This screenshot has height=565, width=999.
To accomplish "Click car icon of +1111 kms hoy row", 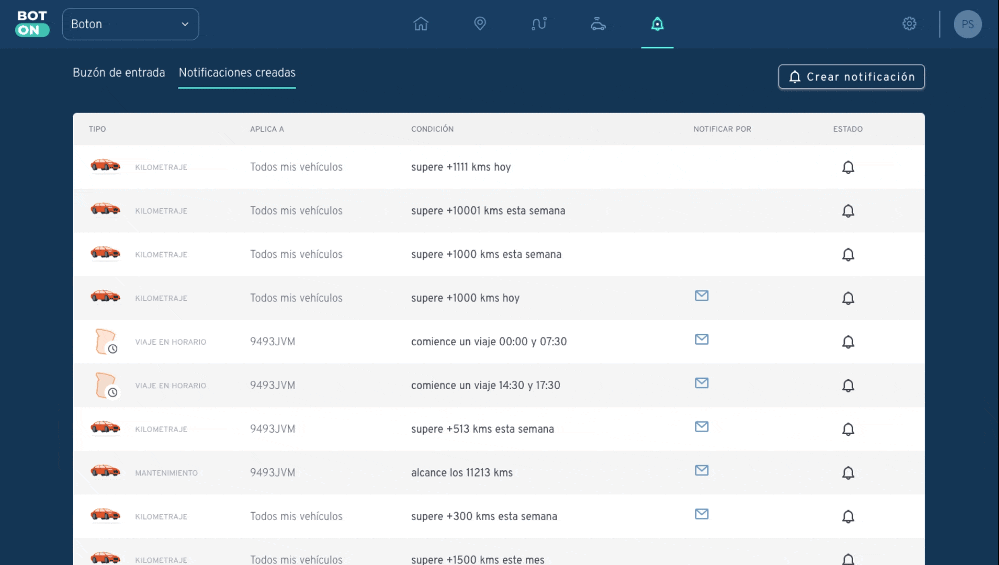I will tap(105, 166).
